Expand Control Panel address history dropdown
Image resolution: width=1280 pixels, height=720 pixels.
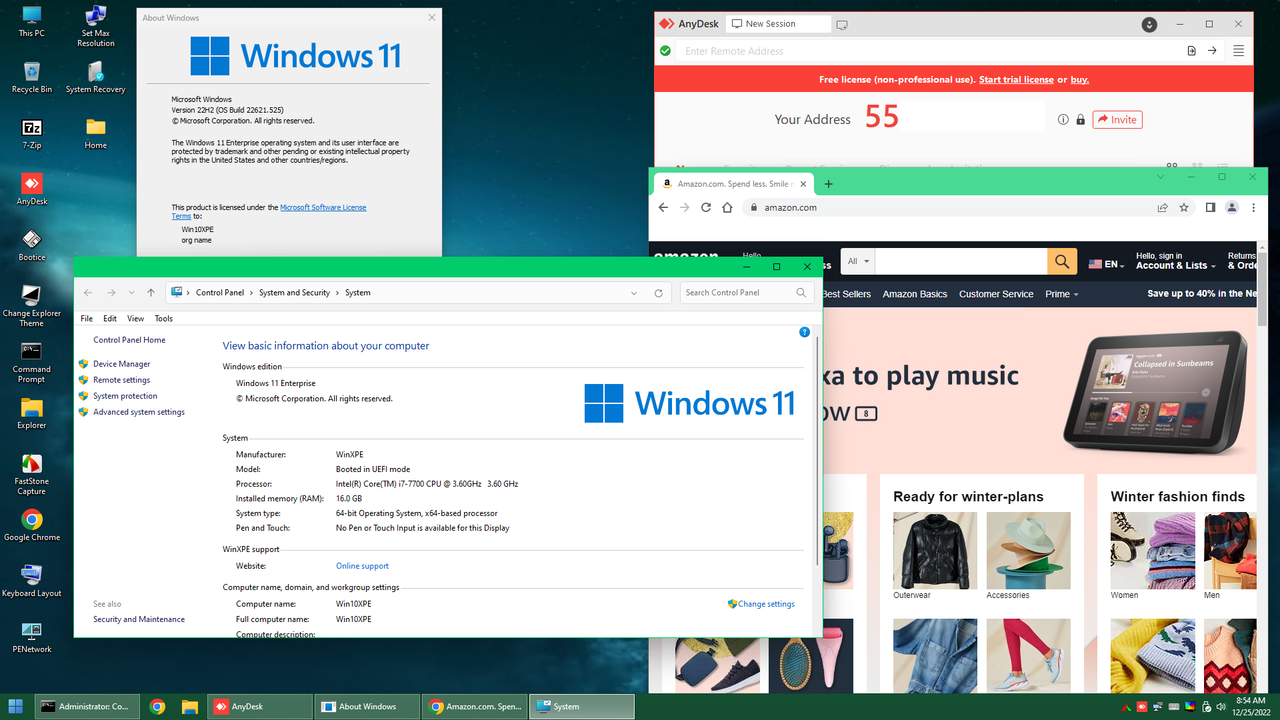[634, 293]
